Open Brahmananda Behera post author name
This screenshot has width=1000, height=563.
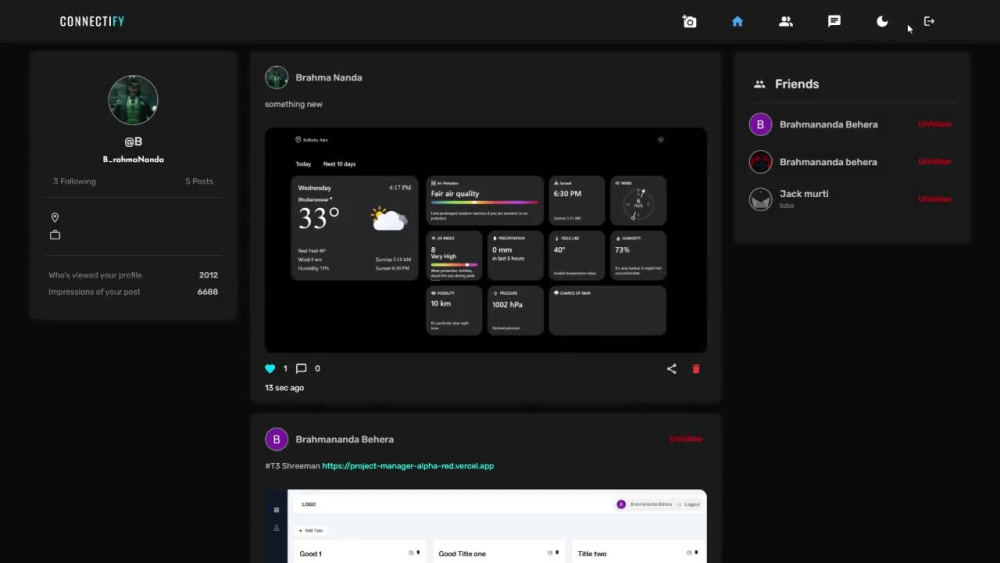344,439
